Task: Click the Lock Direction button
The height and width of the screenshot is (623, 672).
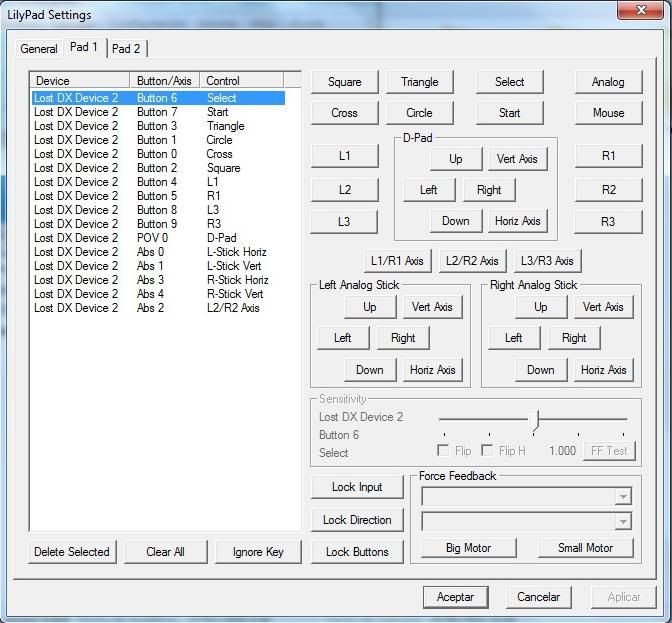Action: pos(357,520)
